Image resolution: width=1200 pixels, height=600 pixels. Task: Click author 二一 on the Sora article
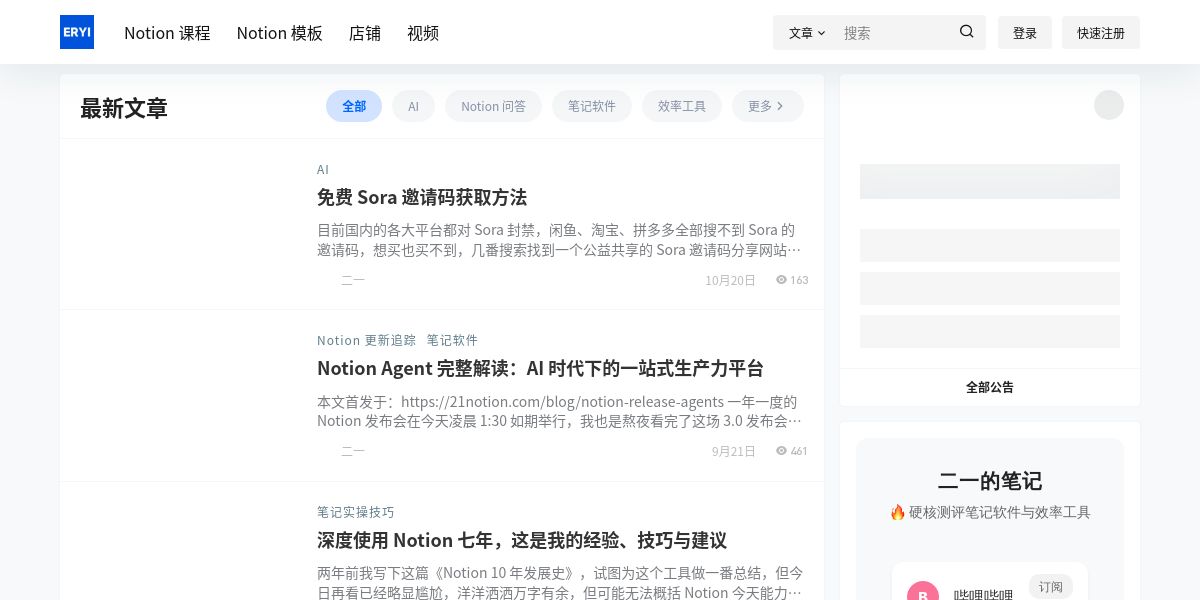tap(353, 280)
